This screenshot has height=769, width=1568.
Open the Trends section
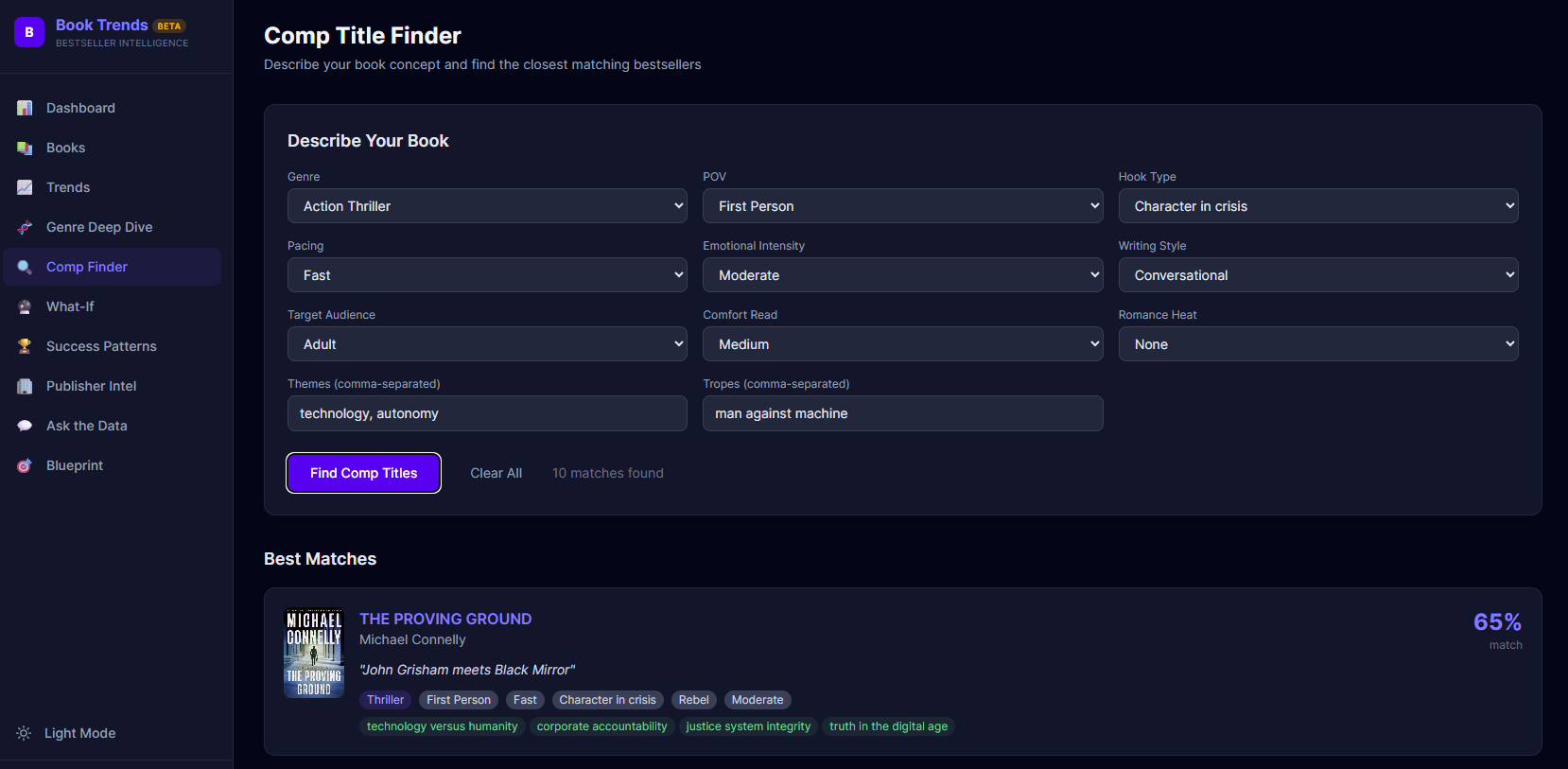point(113,187)
